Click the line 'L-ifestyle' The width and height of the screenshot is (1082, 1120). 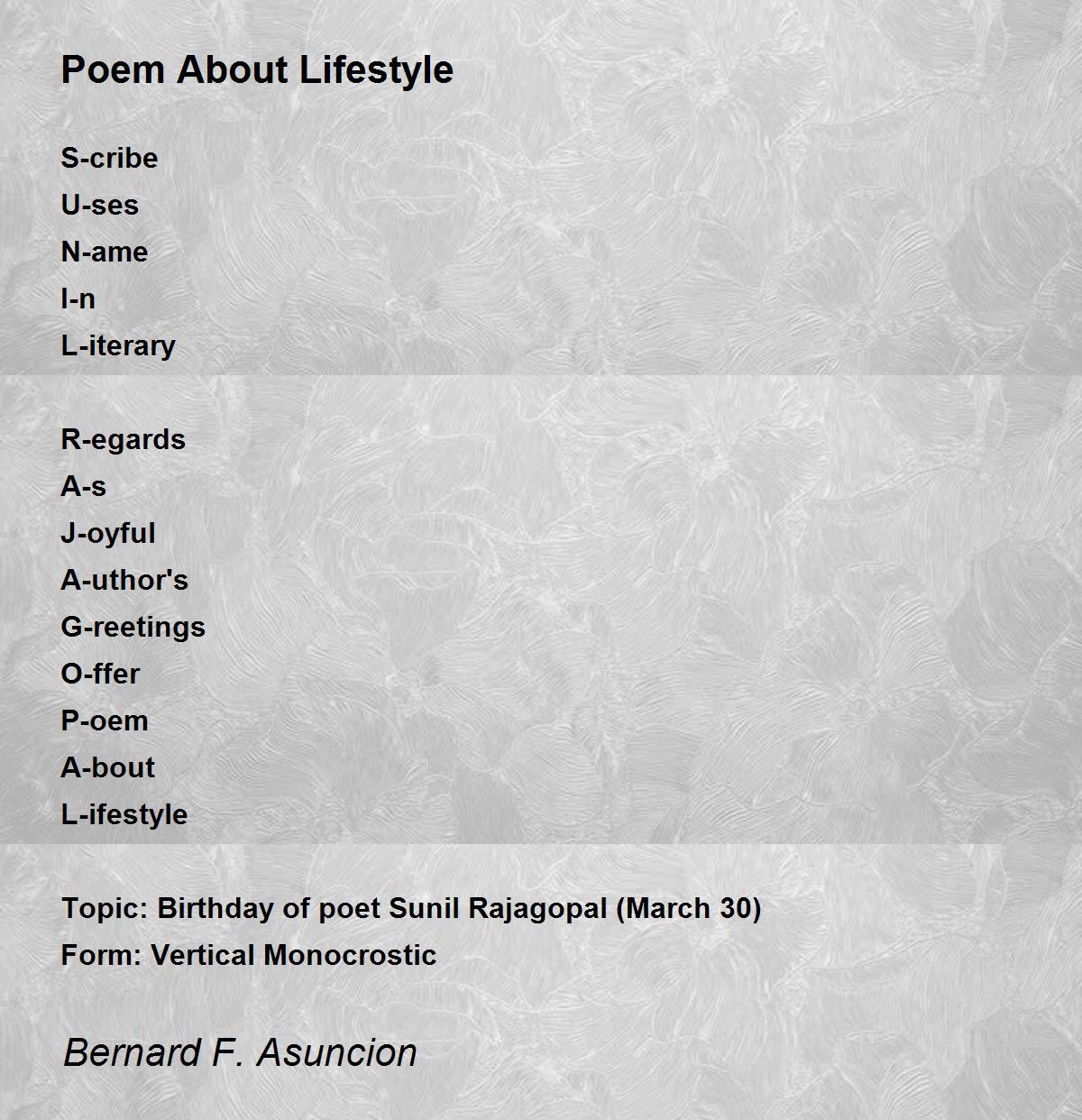(124, 814)
